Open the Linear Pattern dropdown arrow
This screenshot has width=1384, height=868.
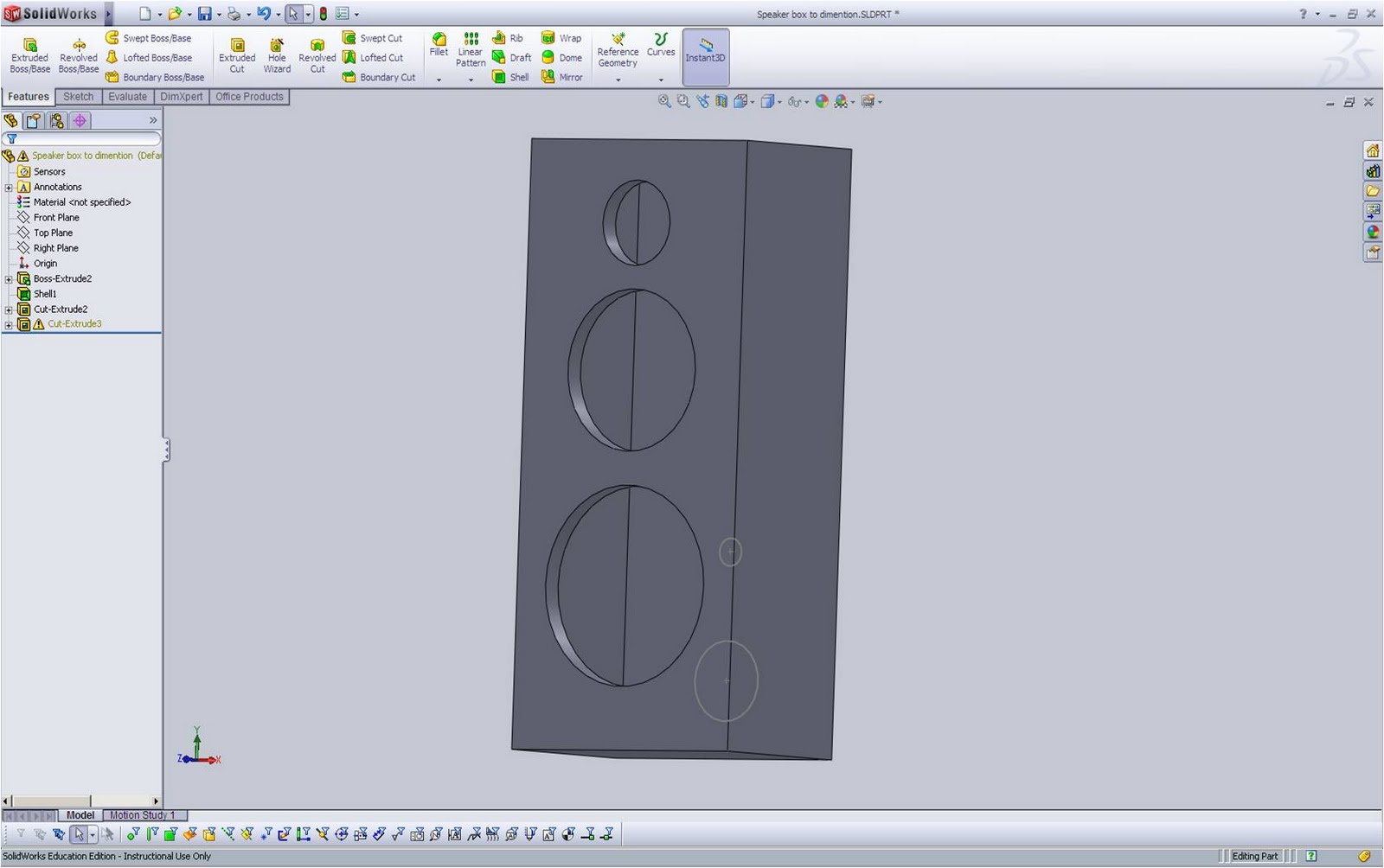[x=471, y=80]
